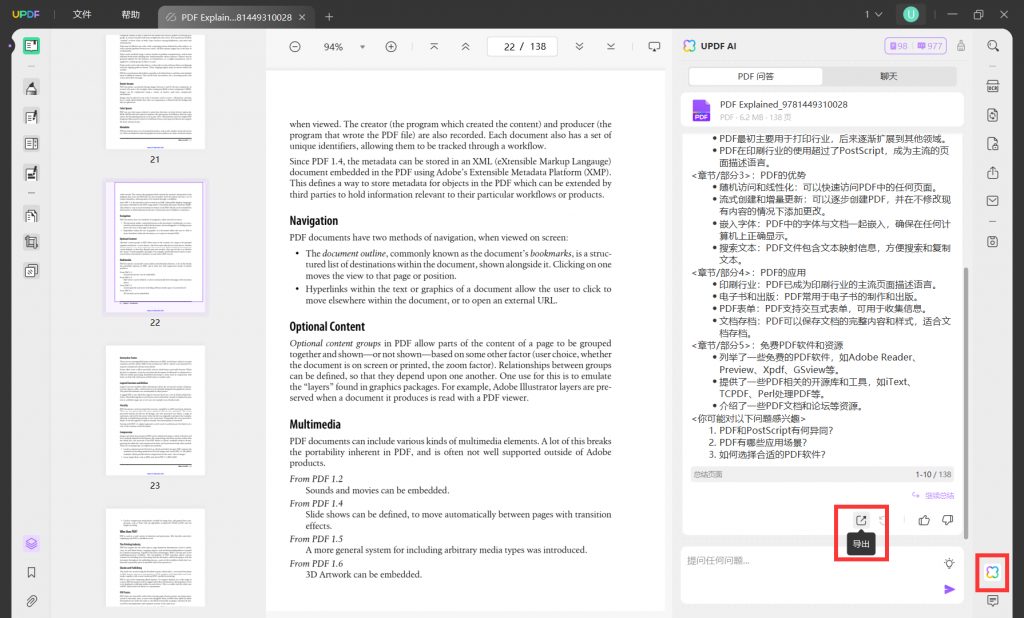Zoom in with the plus button
Viewport: 1024px width, 618px height.
click(391, 47)
